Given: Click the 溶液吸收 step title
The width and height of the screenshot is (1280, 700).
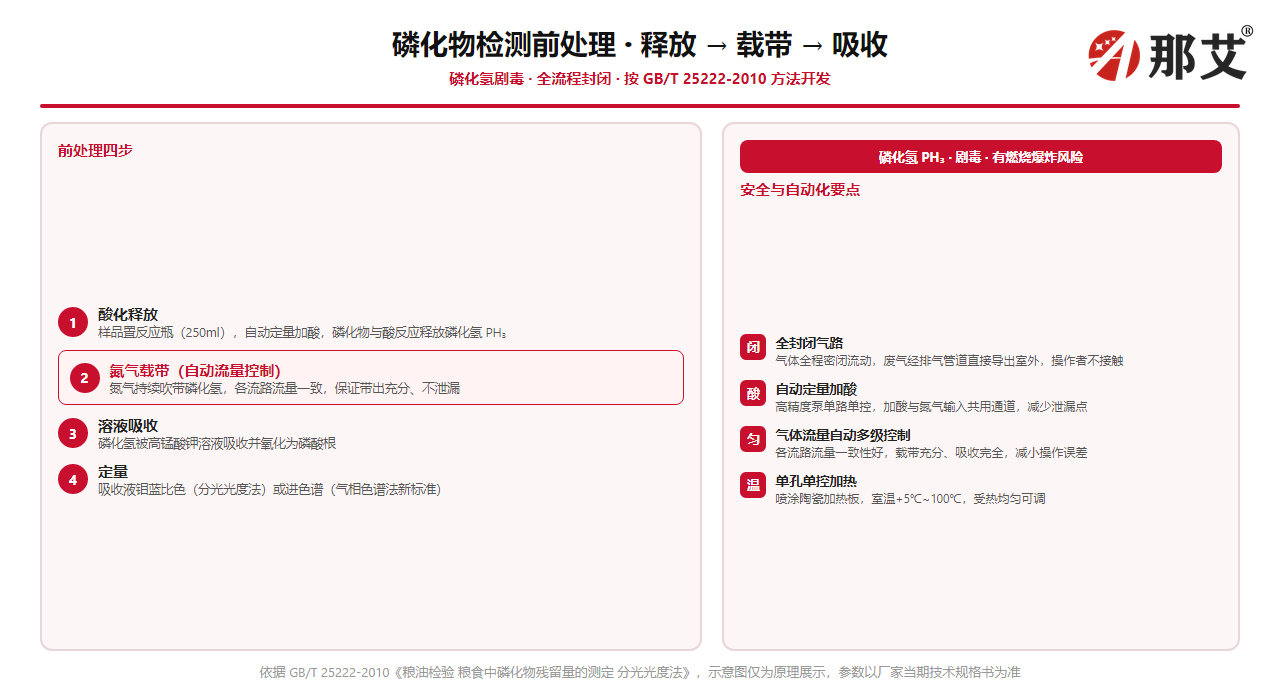Looking at the screenshot, I should click(x=128, y=426).
